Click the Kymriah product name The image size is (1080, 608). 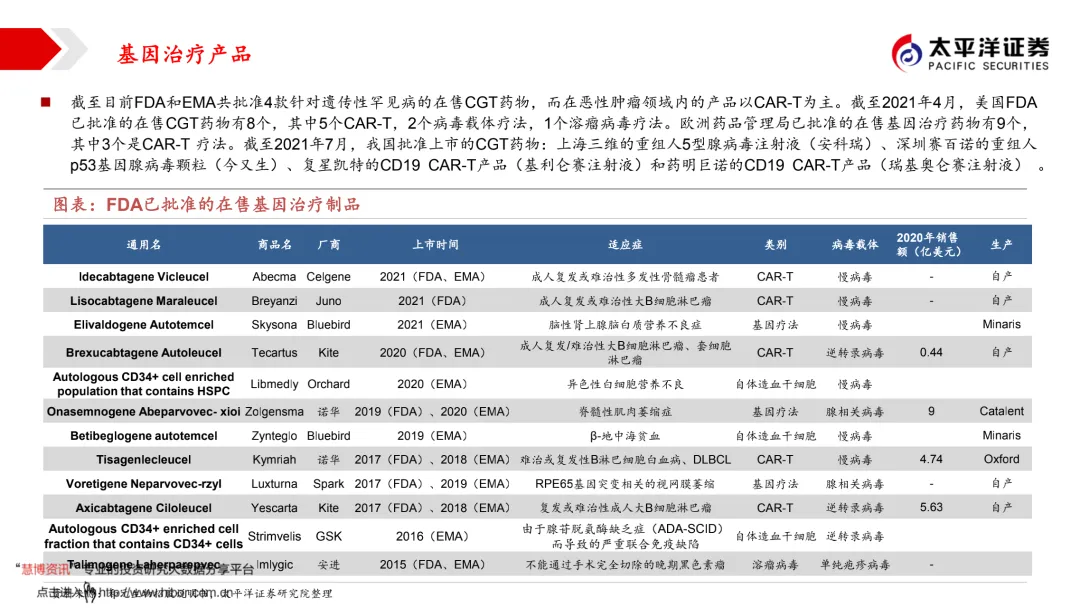click(x=274, y=459)
